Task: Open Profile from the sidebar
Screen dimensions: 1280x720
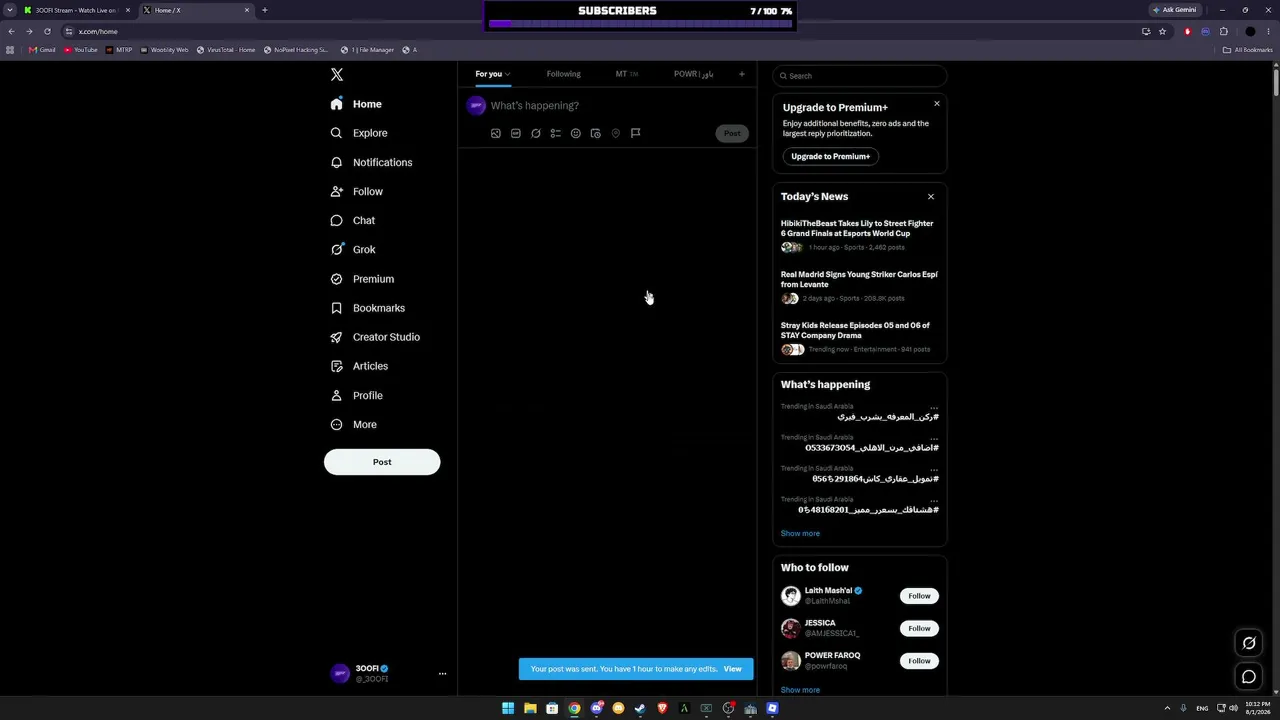Action: click(x=357, y=396)
